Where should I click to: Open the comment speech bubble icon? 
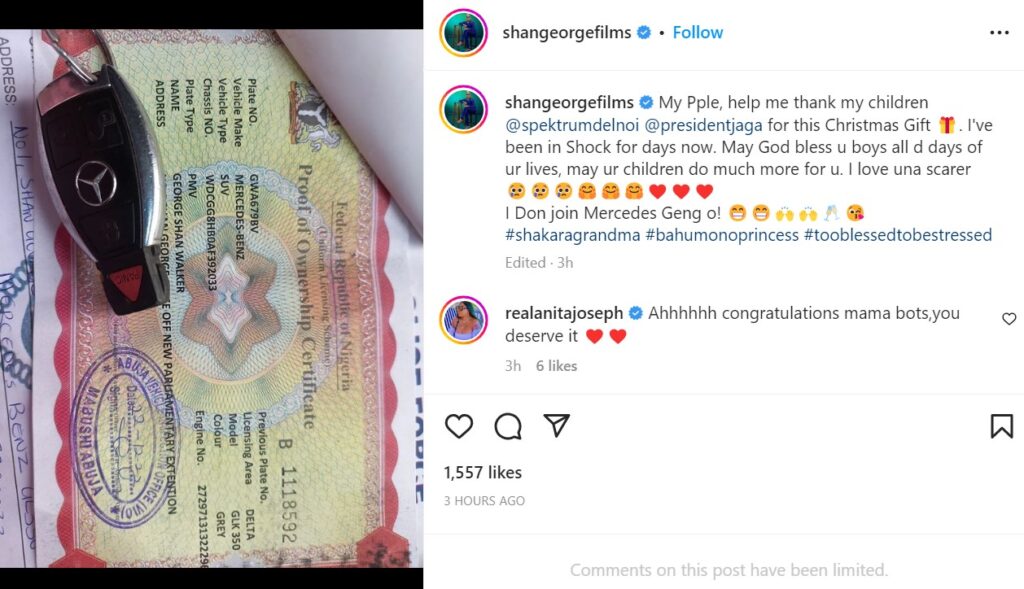[508, 426]
